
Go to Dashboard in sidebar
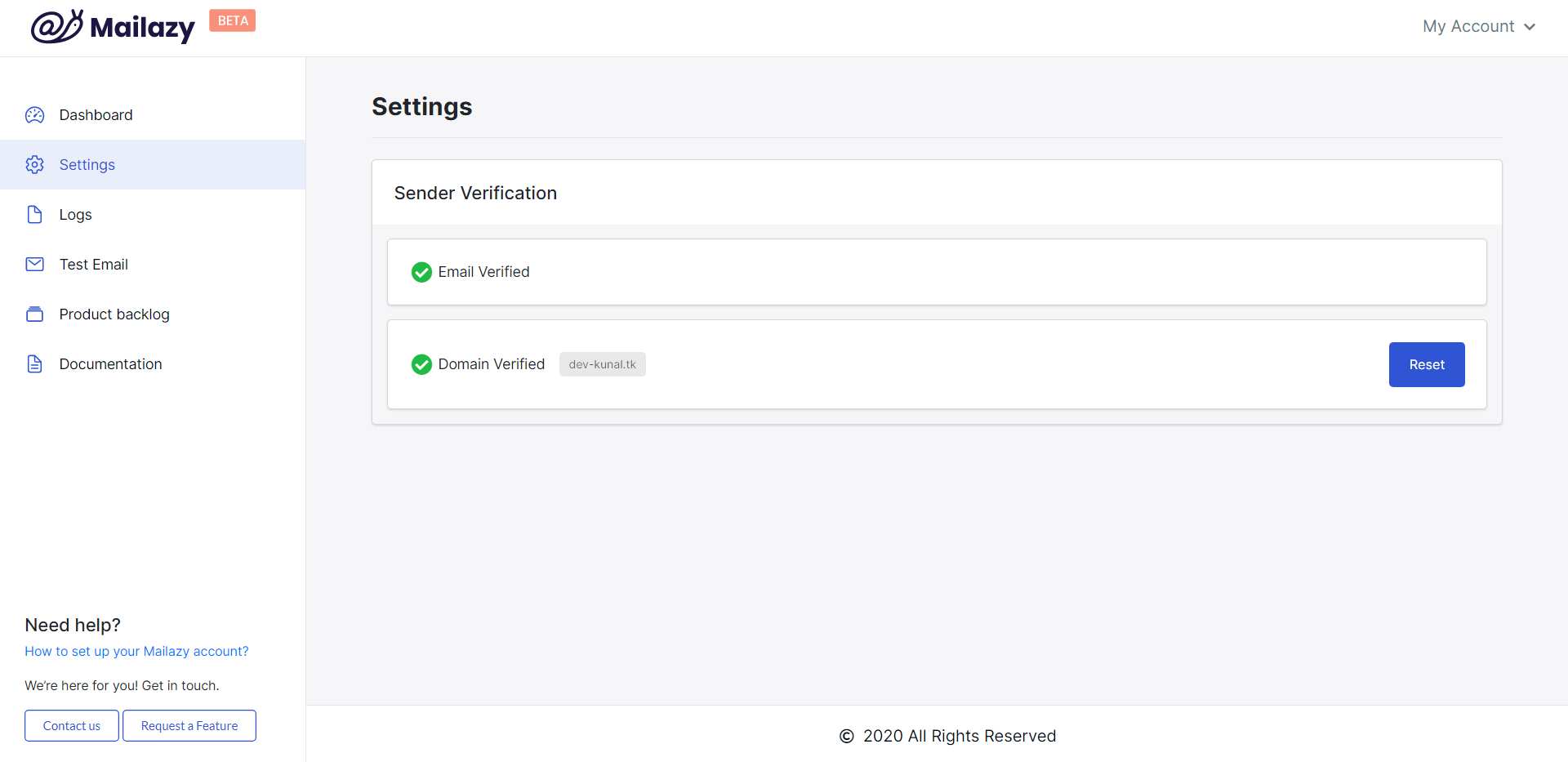tap(153, 115)
